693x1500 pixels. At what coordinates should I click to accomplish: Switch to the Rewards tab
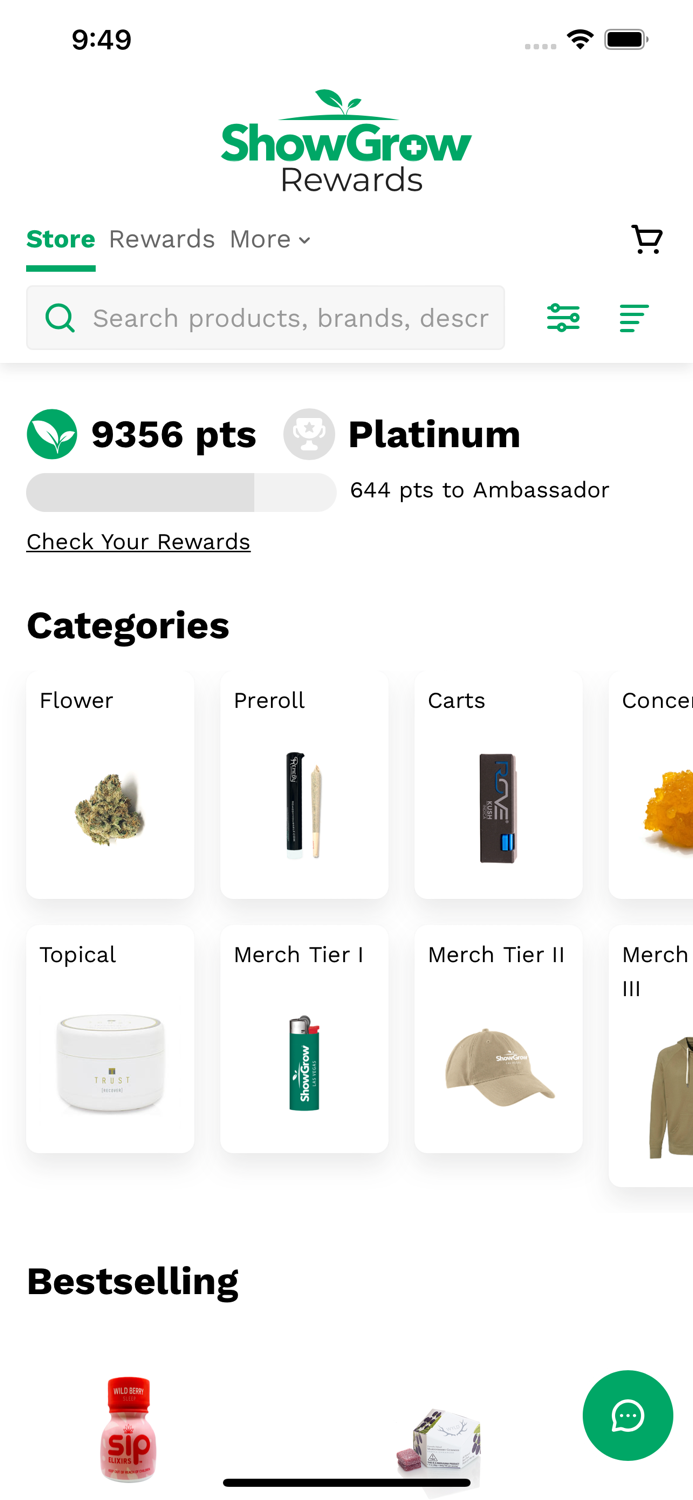162,240
